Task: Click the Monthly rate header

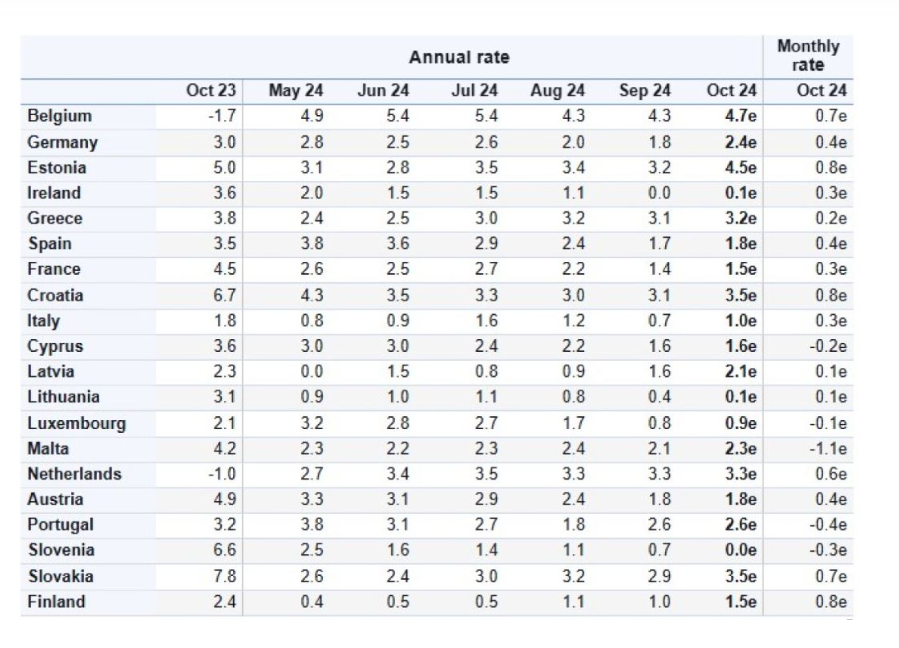Action: pyautogui.click(x=808, y=56)
